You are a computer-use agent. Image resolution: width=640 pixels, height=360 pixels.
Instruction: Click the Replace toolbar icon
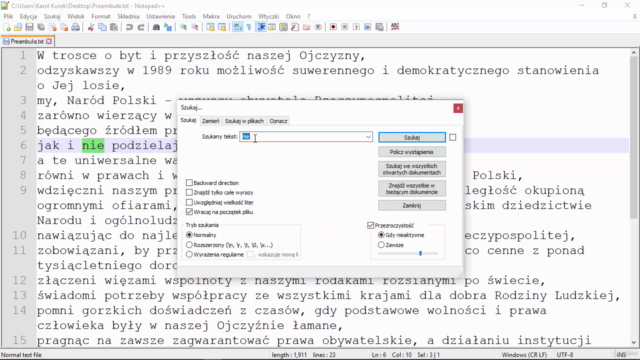pyautogui.click(x=168, y=27)
